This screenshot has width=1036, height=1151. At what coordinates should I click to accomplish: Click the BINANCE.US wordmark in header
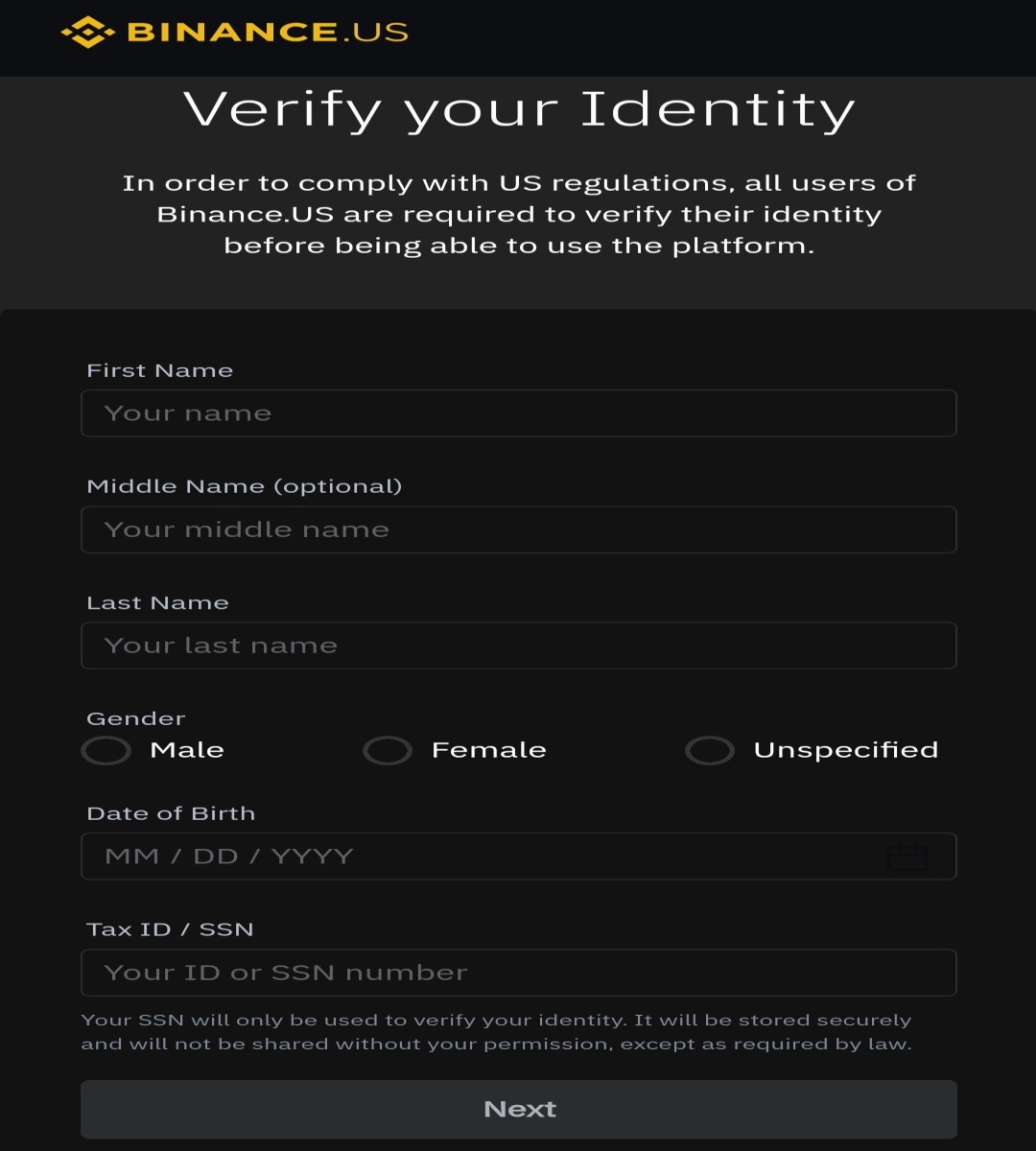click(x=268, y=32)
